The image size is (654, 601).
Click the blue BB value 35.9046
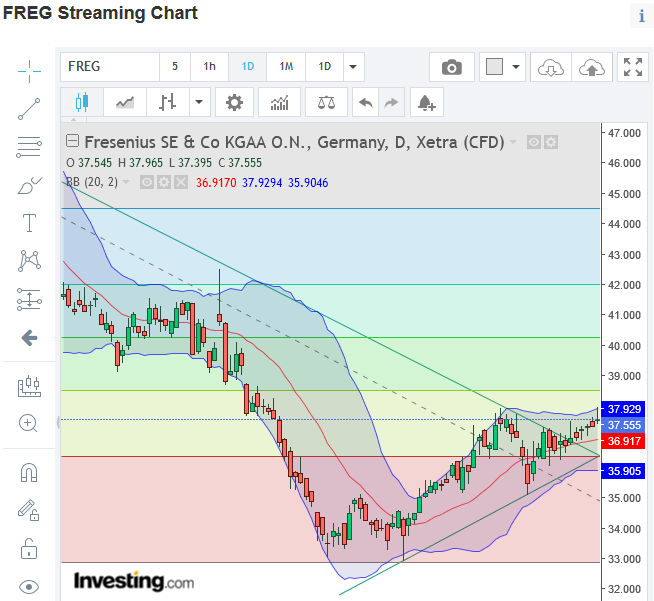308,183
